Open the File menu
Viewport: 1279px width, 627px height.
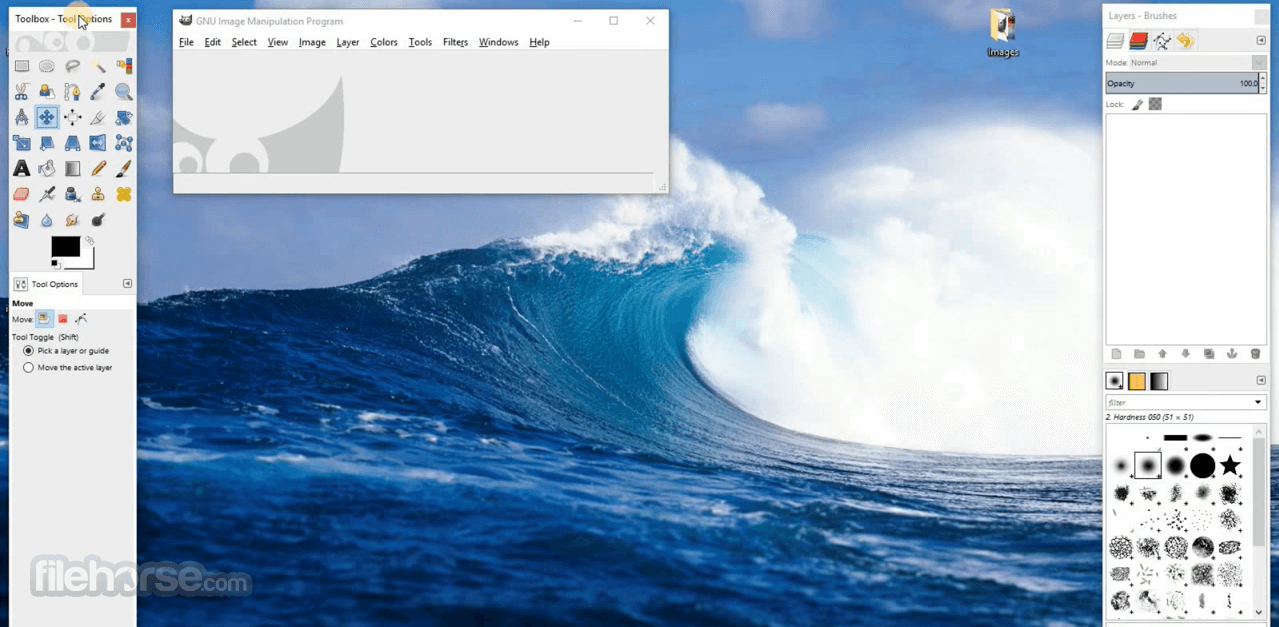pos(186,42)
